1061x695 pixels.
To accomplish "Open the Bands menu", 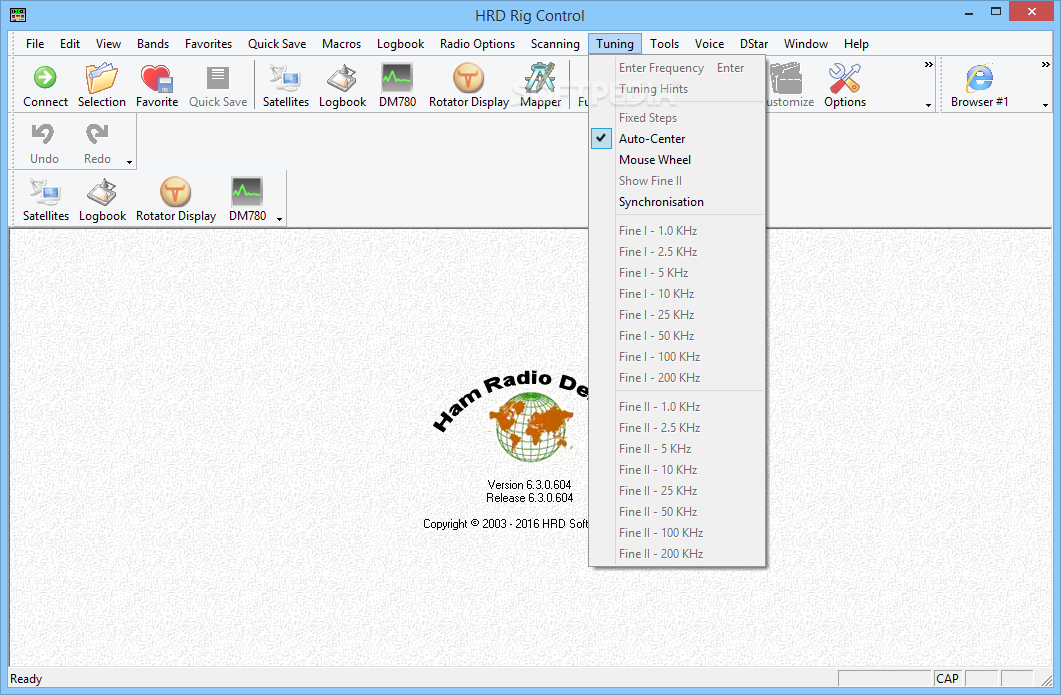I will tap(153, 44).
